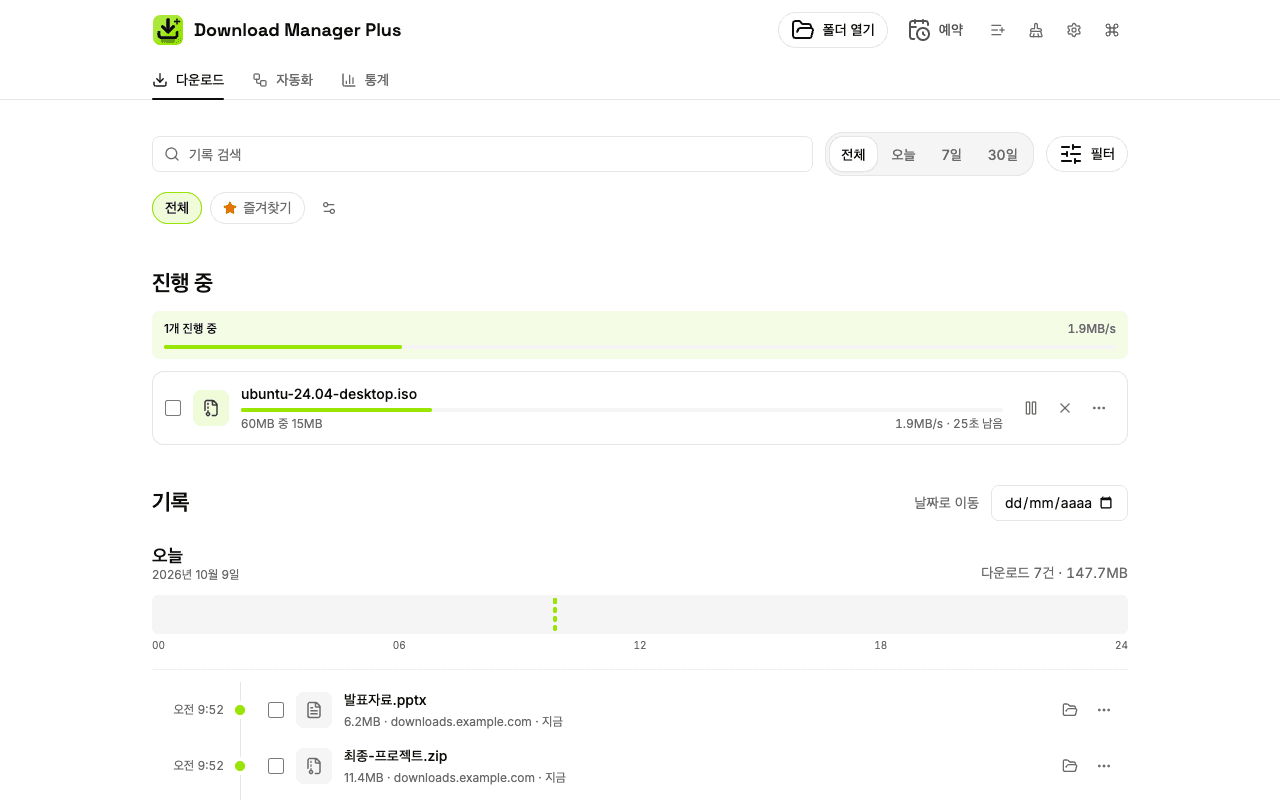Open more options for ubuntu-24.04-desktop.iso
Viewport: 1280px width, 800px height.
[1099, 408]
